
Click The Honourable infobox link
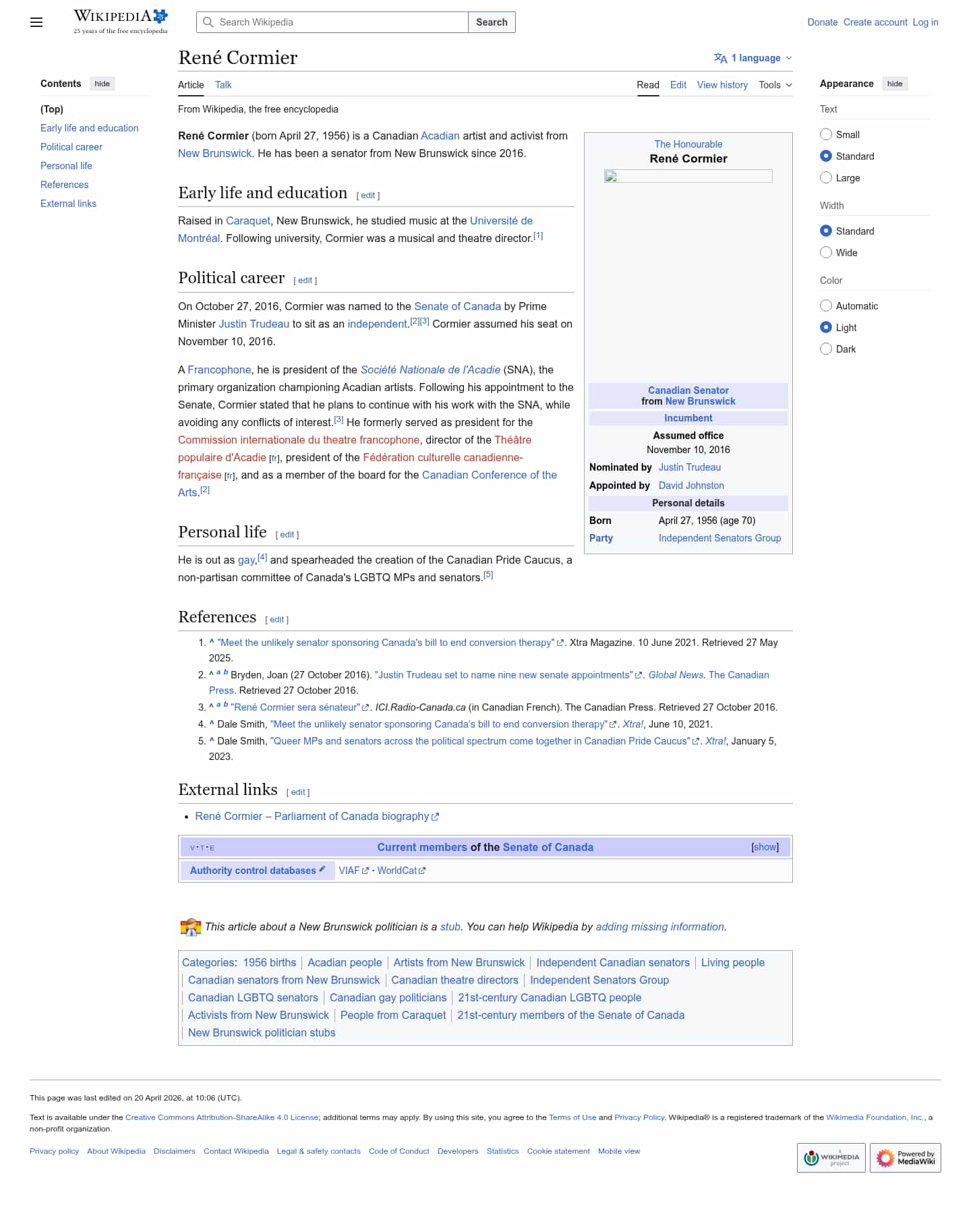click(x=688, y=144)
